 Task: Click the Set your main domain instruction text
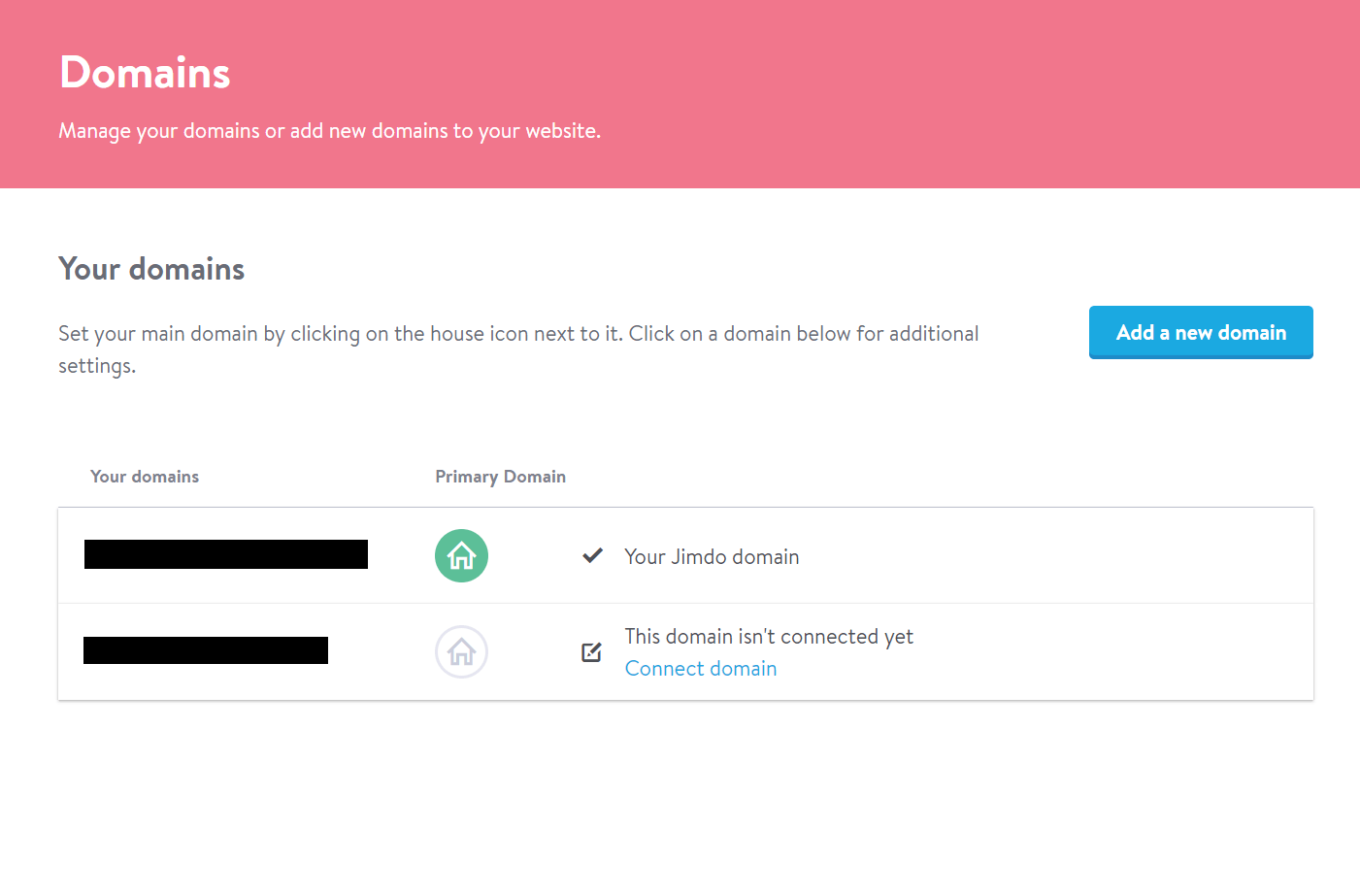pos(517,334)
